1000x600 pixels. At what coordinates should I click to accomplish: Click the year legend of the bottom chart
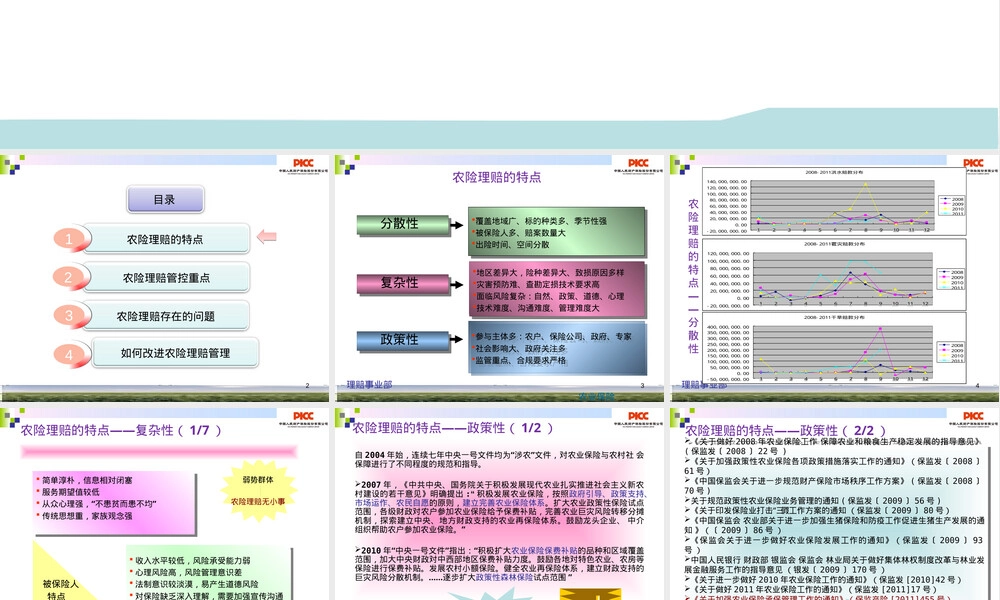pyautogui.click(x=952, y=352)
